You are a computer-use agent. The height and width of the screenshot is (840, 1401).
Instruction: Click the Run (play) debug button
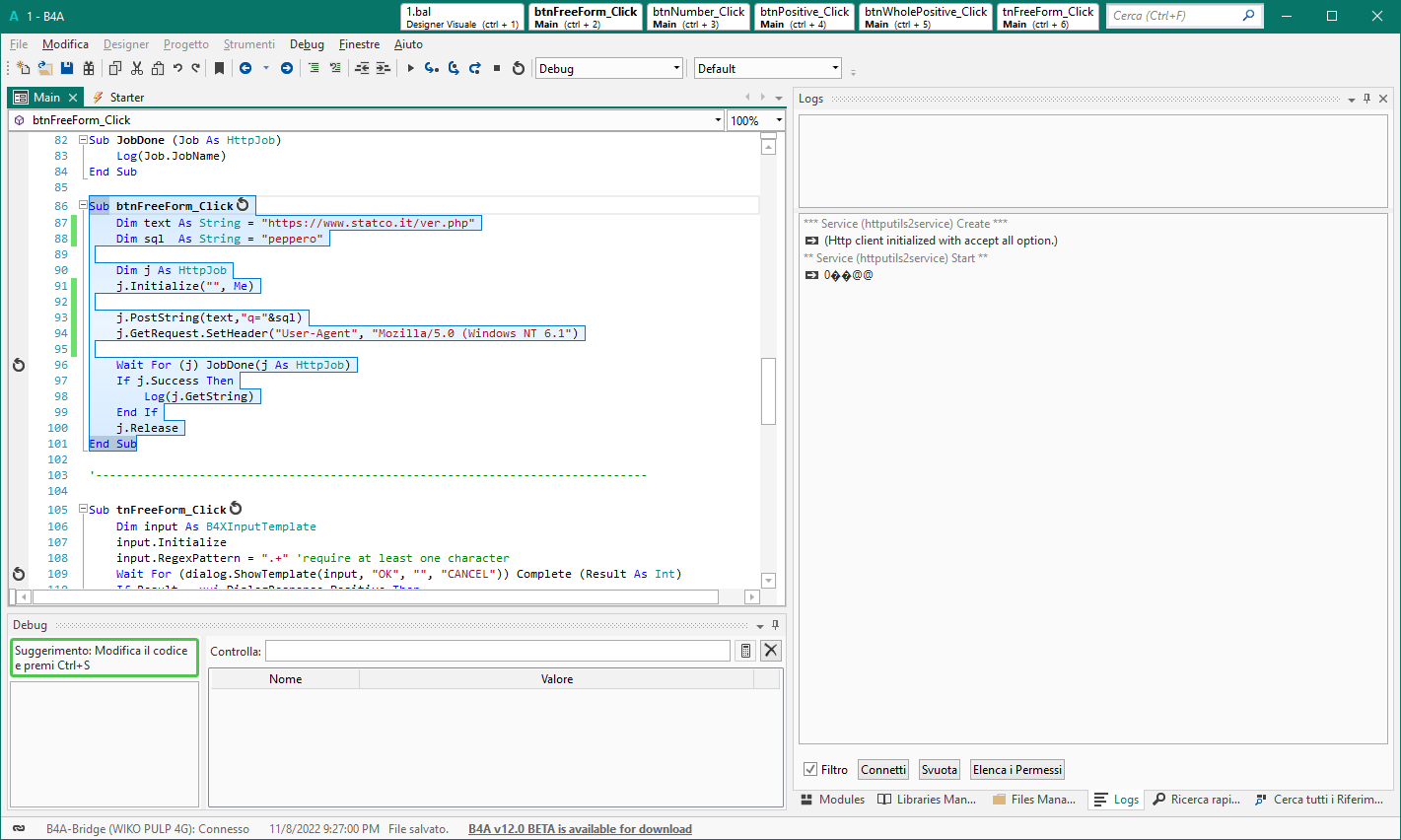[x=411, y=68]
